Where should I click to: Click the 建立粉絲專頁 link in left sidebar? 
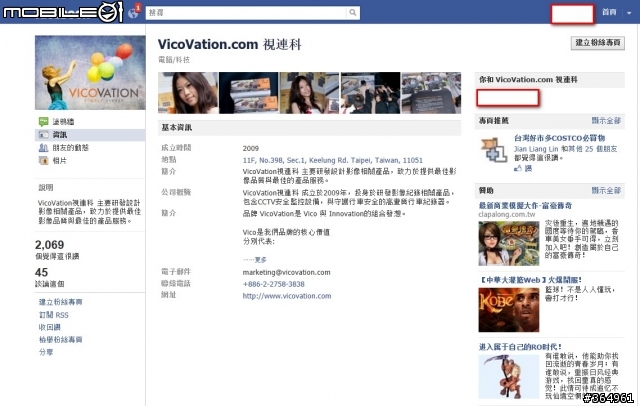(x=60, y=302)
